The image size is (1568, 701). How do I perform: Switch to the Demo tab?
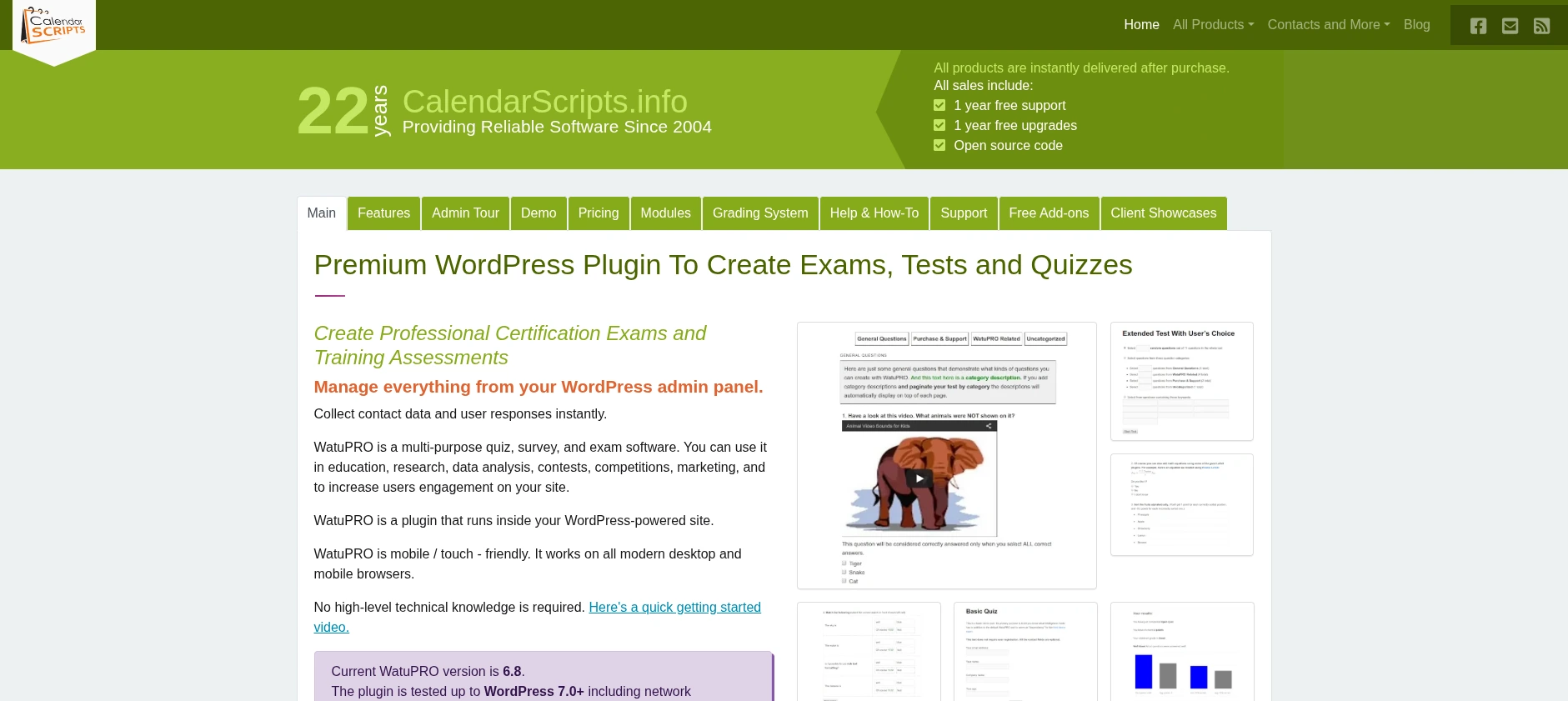click(x=539, y=213)
